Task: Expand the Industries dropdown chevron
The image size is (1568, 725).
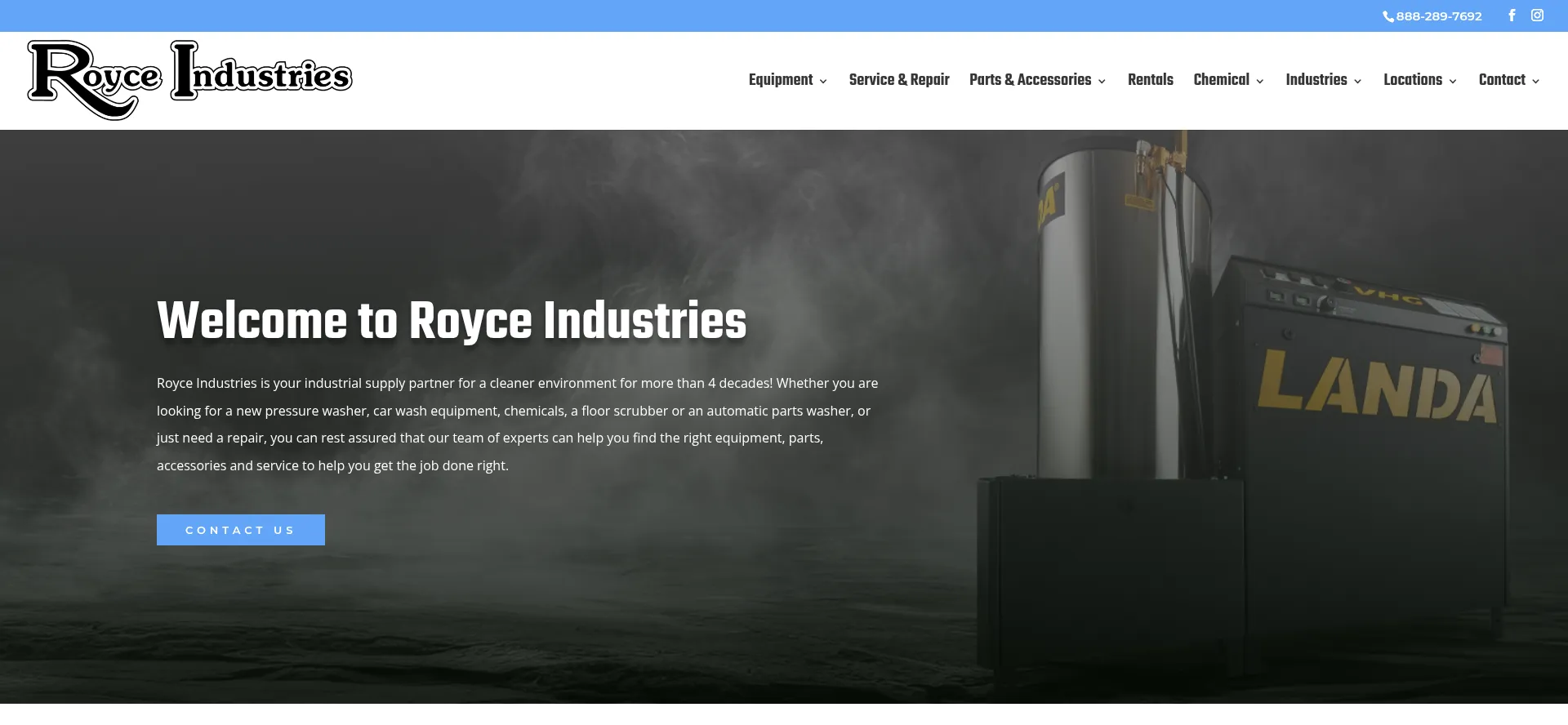Action: click(x=1357, y=81)
